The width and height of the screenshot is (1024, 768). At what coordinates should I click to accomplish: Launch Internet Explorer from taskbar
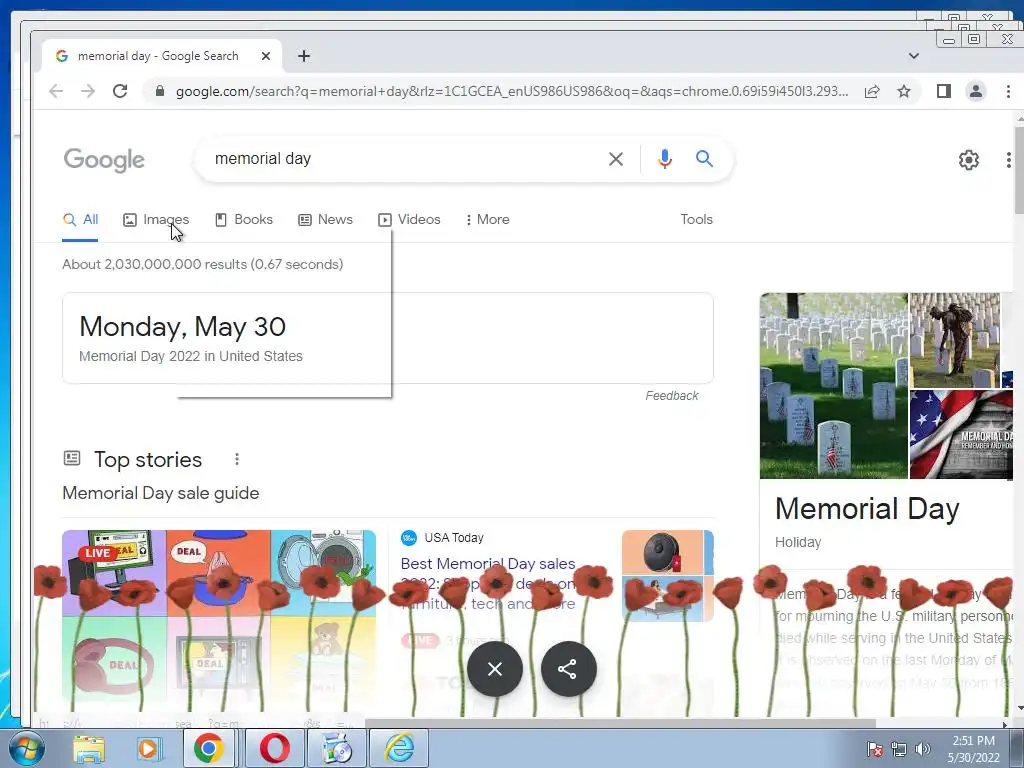400,749
